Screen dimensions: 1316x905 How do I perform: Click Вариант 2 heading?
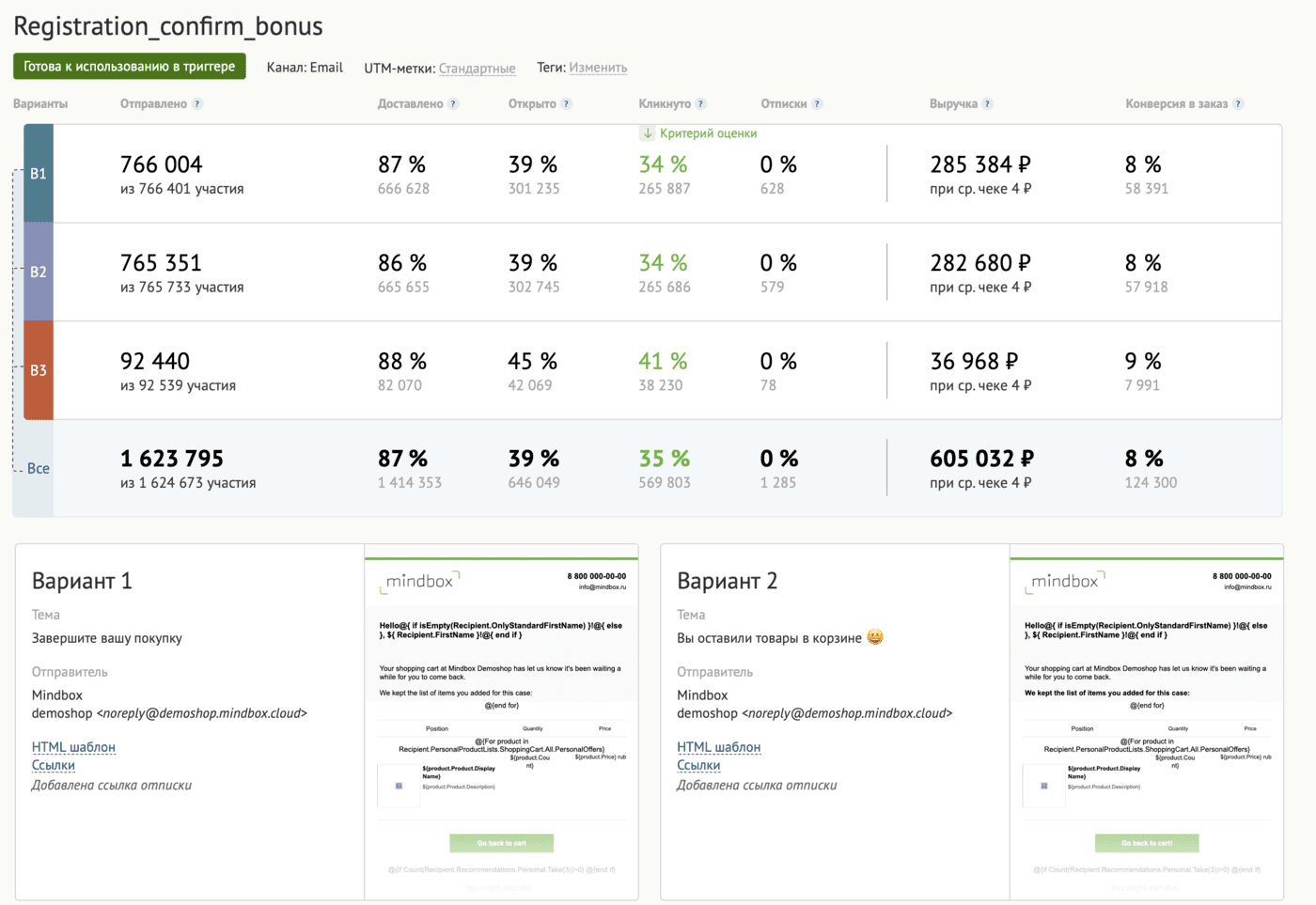point(728,581)
